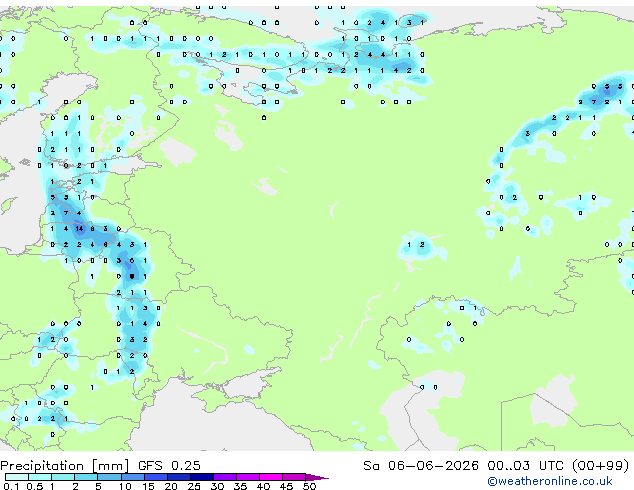Click the 'GFS 0.25' model label
The height and width of the screenshot is (490, 634).
pyautogui.click(x=169, y=466)
